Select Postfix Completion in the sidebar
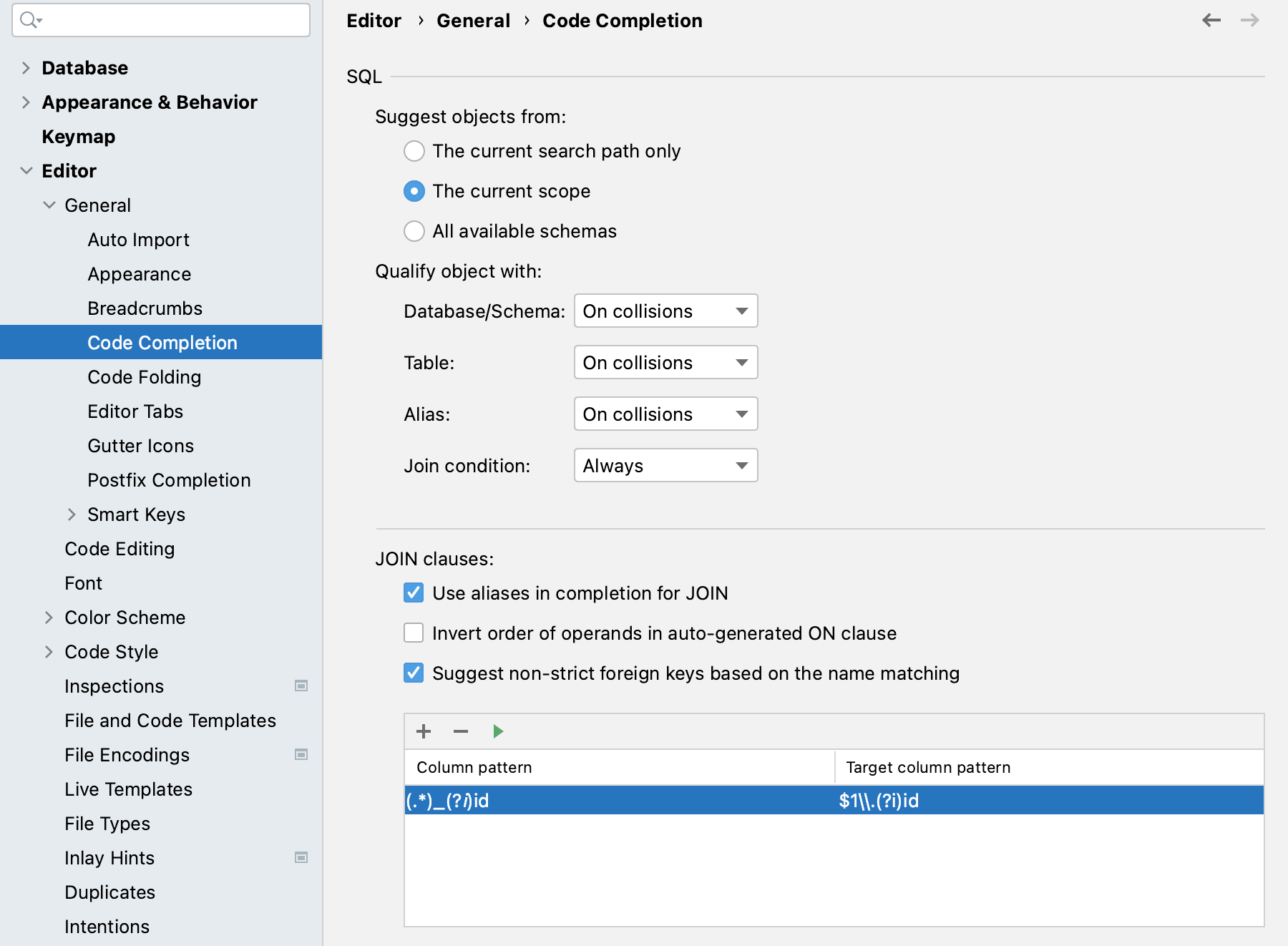This screenshot has width=1288, height=946. tap(169, 479)
